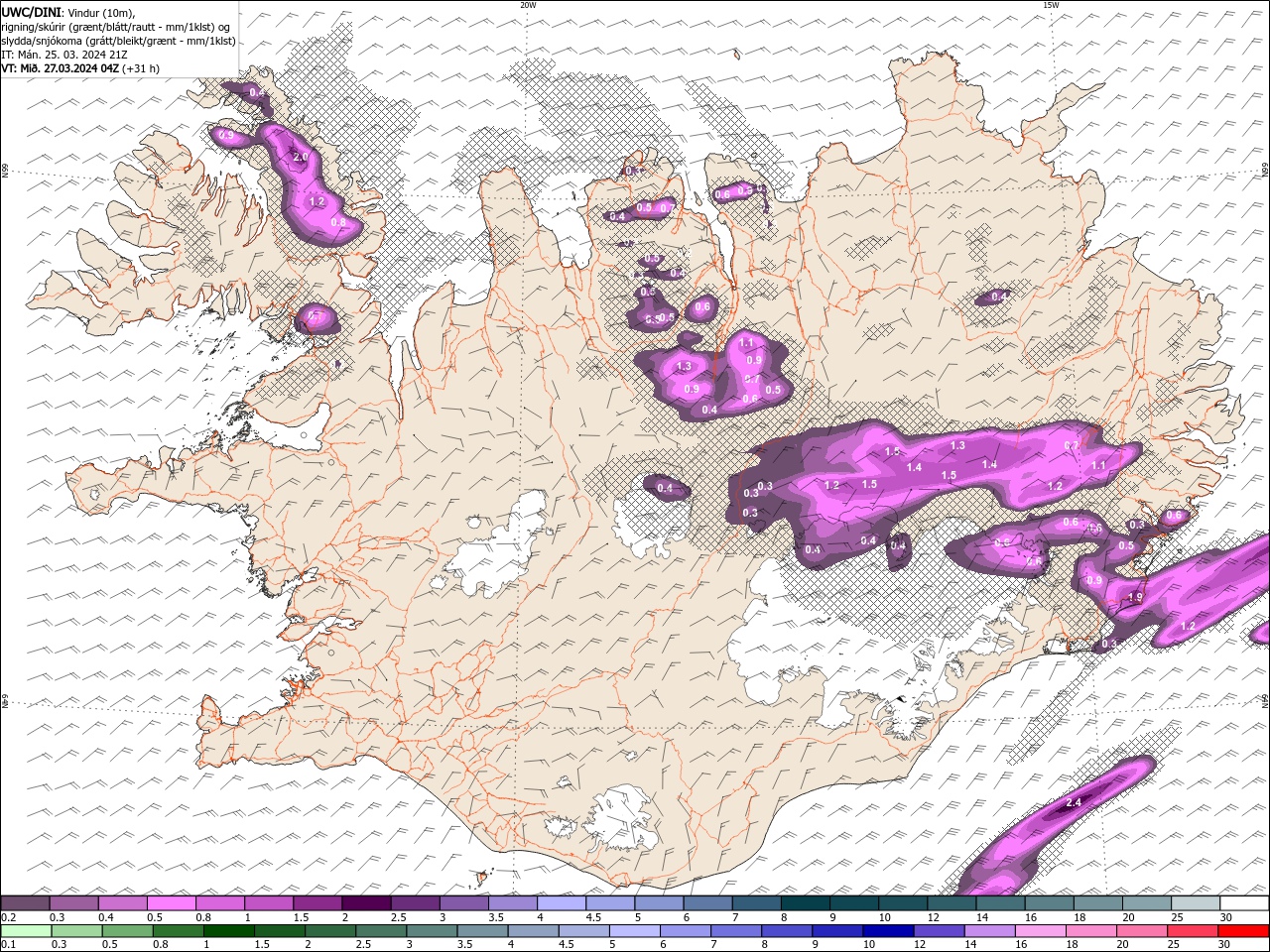Click the 'Vindur (10m)' description text
This screenshot has height=952, width=1270.
(x=102, y=11)
